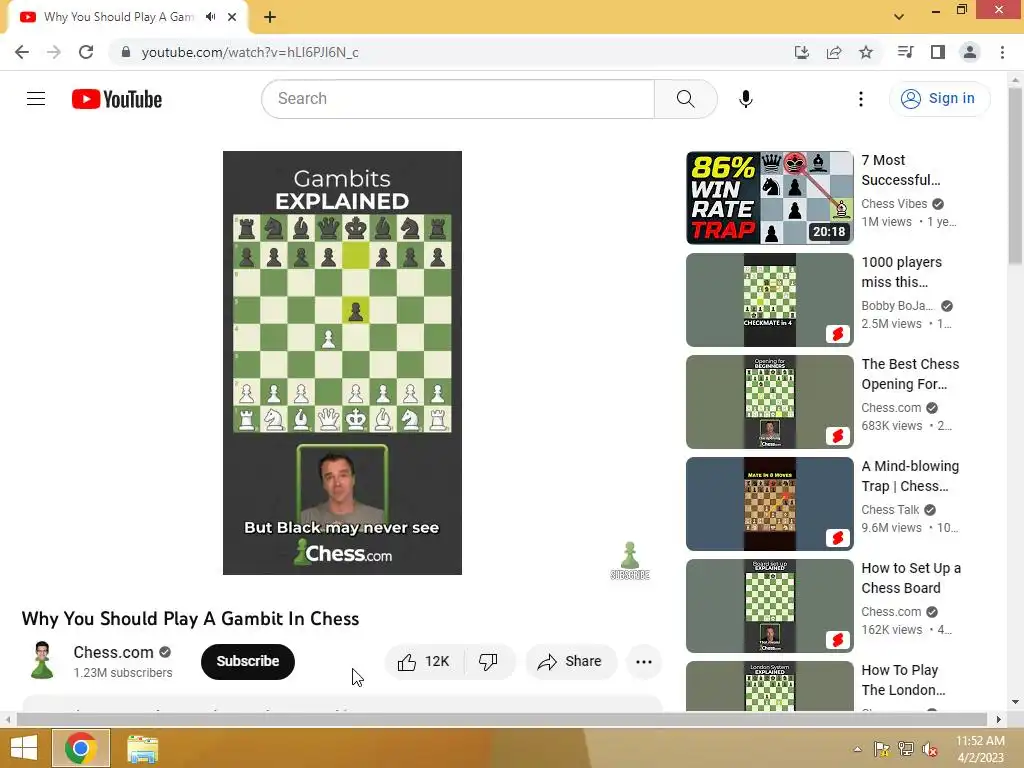1024x768 pixels.
Task: Open taskbar clock and date
Action: pos(980,749)
